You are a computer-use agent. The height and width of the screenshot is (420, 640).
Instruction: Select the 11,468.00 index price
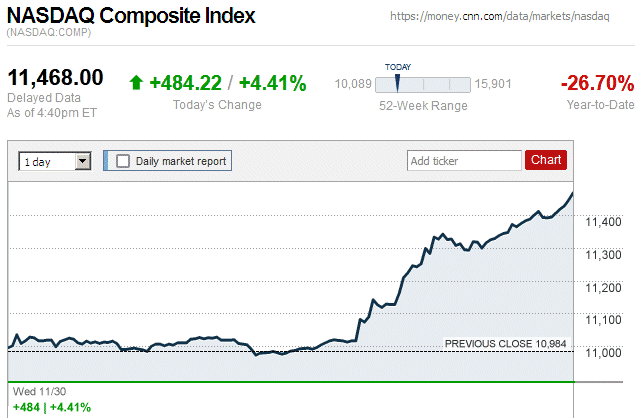[56, 78]
